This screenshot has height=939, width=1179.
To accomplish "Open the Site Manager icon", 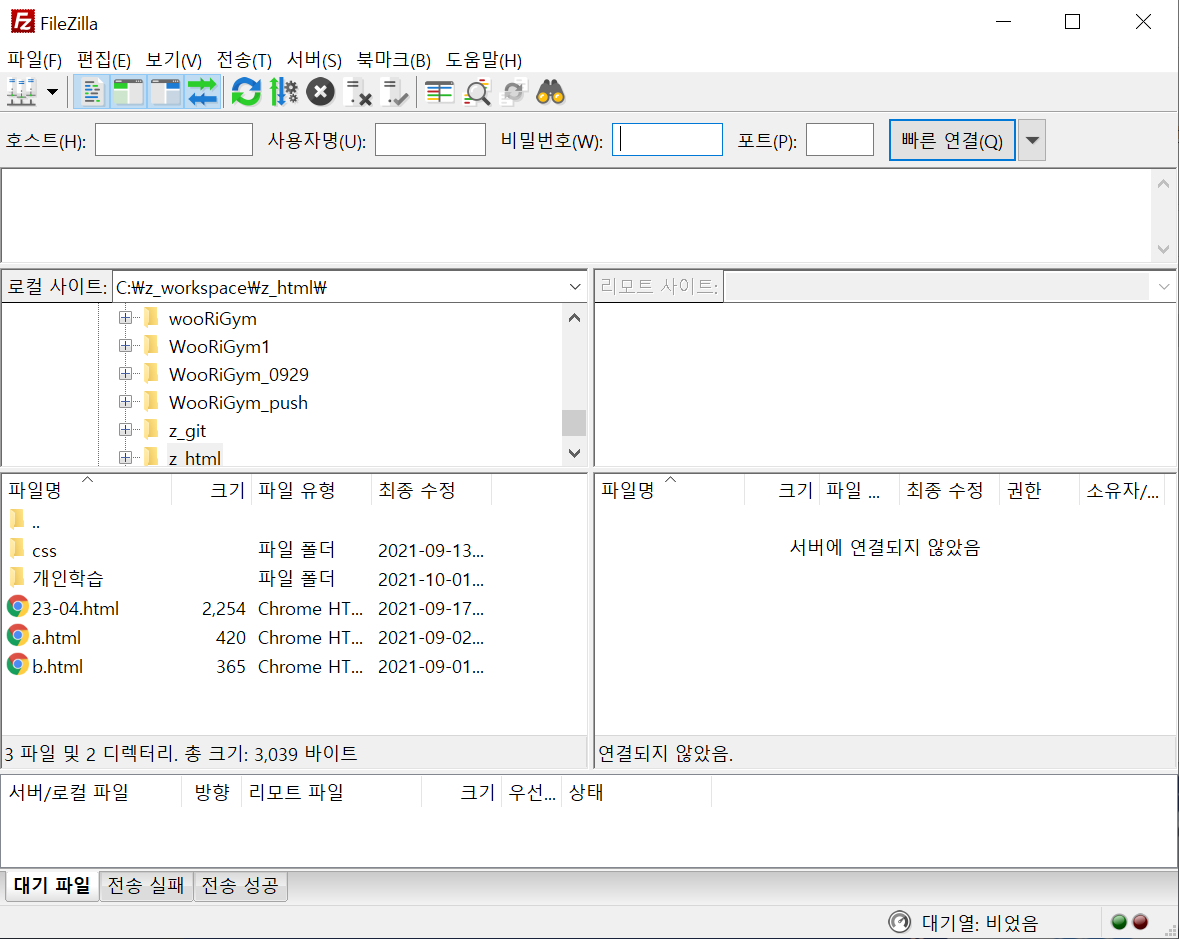I will click(x=21, y=92).
